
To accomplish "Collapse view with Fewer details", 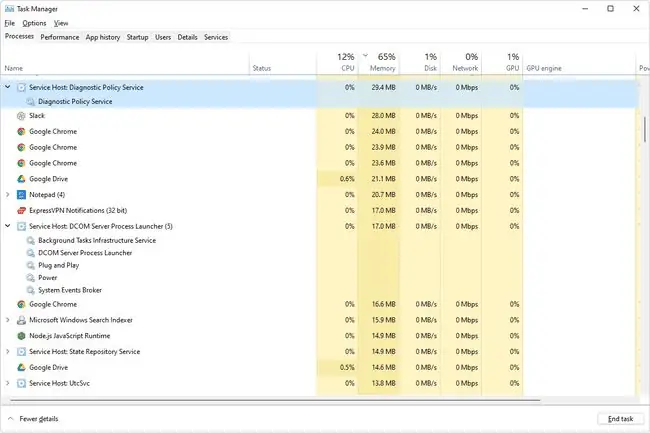I will coord(33,419).
